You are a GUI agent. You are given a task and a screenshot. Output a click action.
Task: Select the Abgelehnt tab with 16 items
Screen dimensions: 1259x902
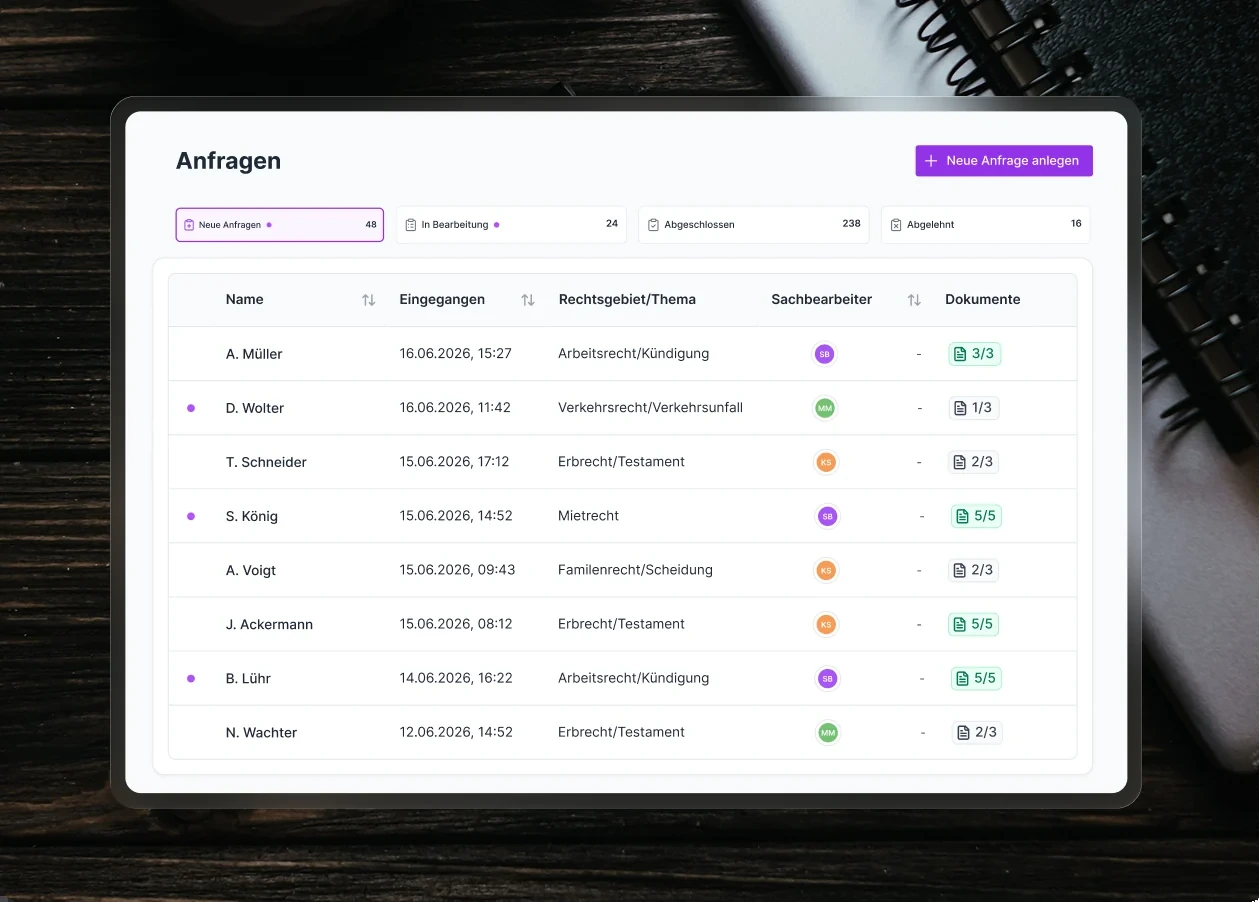coord(986,225)
